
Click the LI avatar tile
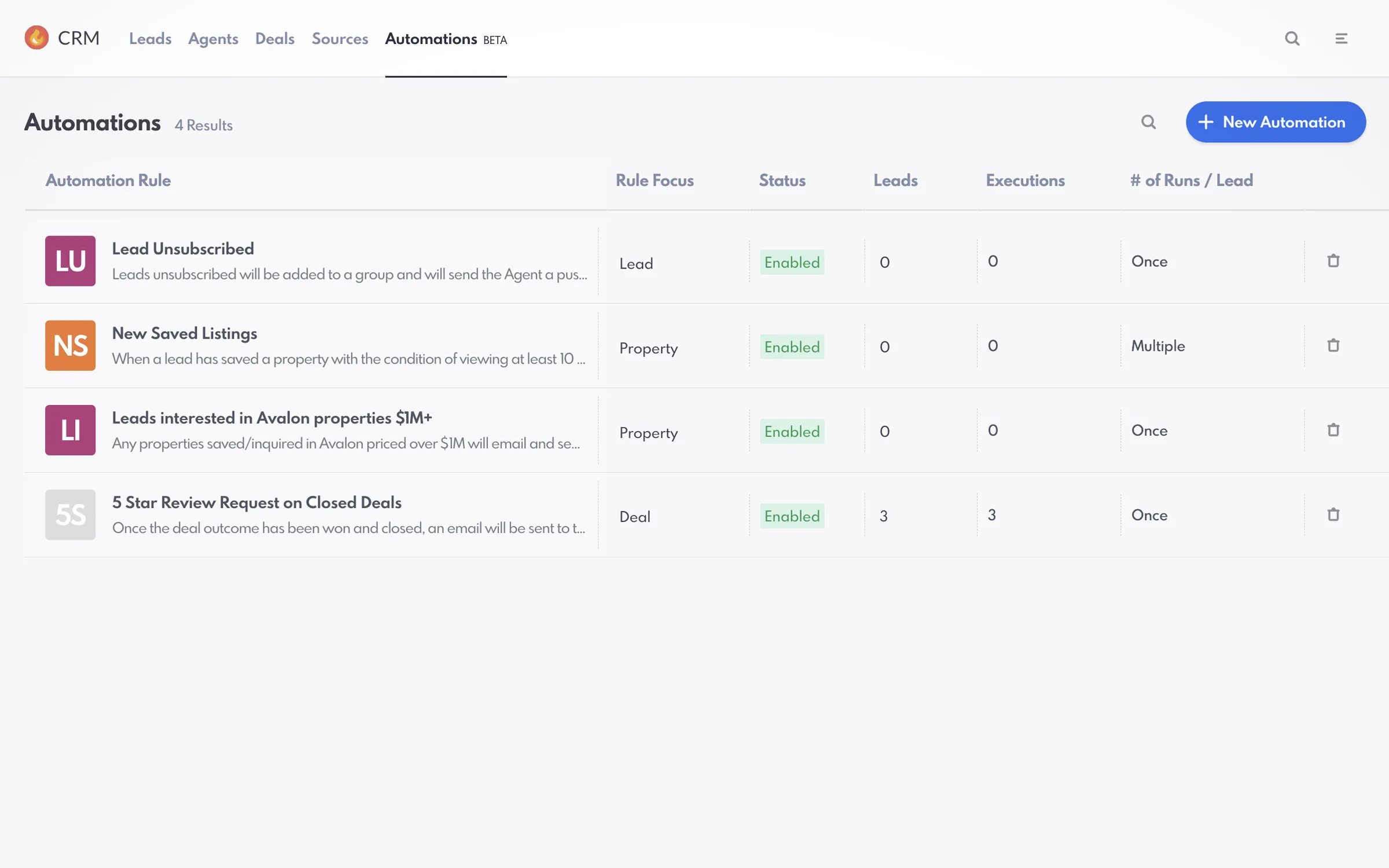pos(71,430)
